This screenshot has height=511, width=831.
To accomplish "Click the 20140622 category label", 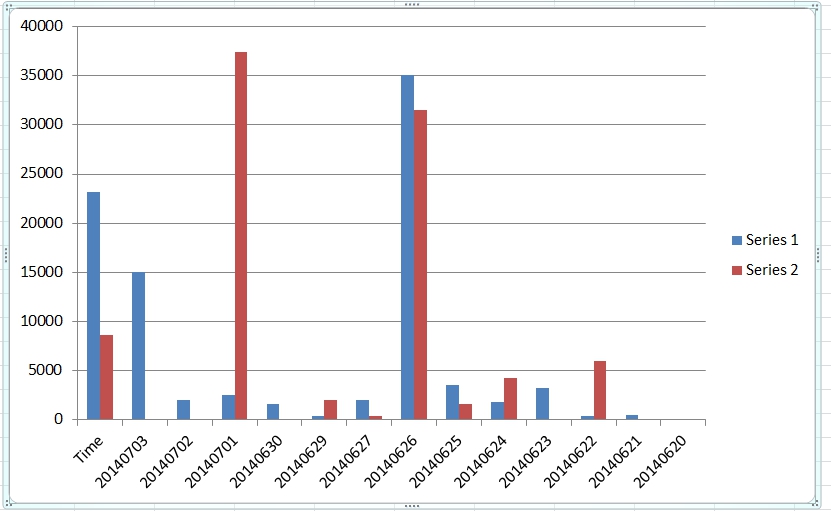I will coord(571,461).
